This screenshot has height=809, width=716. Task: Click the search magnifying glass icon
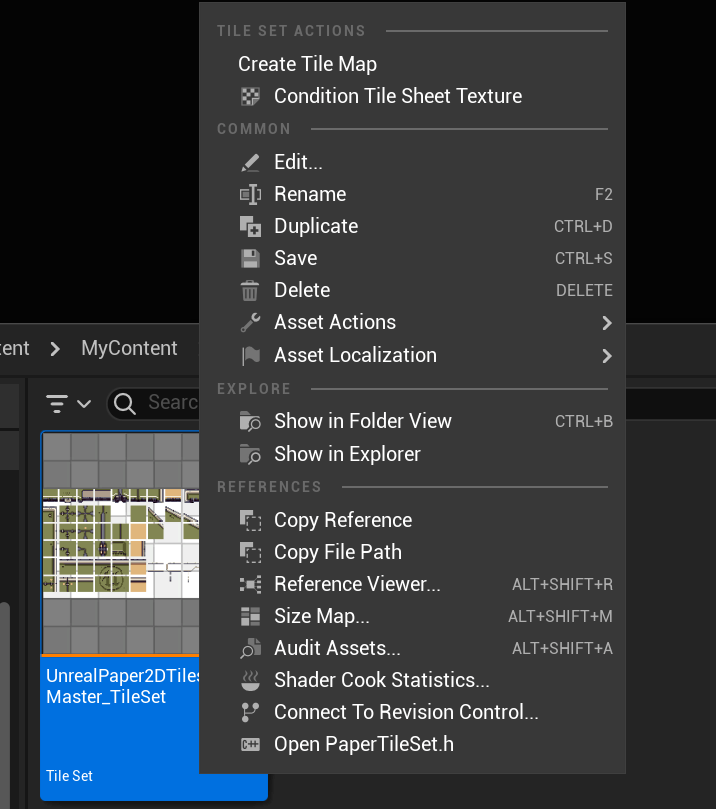123,403
